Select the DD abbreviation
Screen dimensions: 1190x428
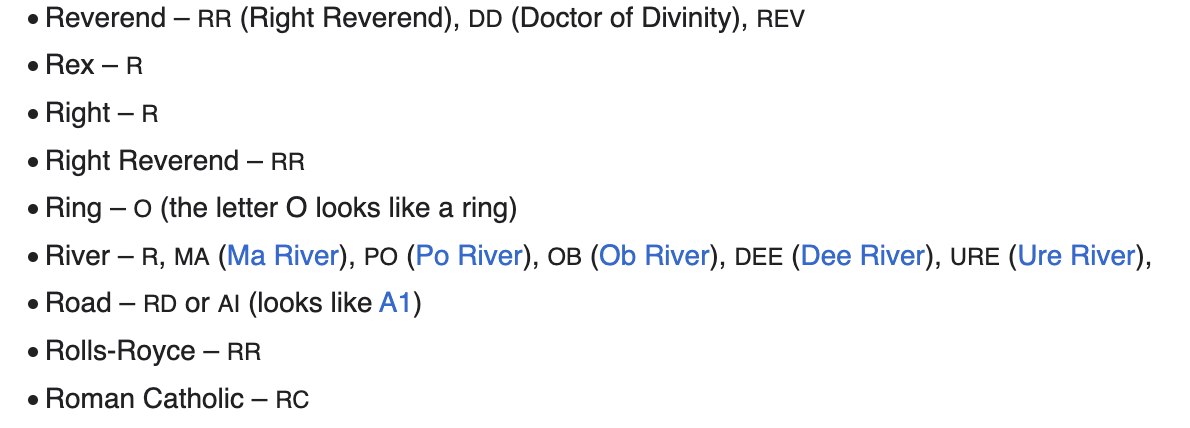(485, 18)
